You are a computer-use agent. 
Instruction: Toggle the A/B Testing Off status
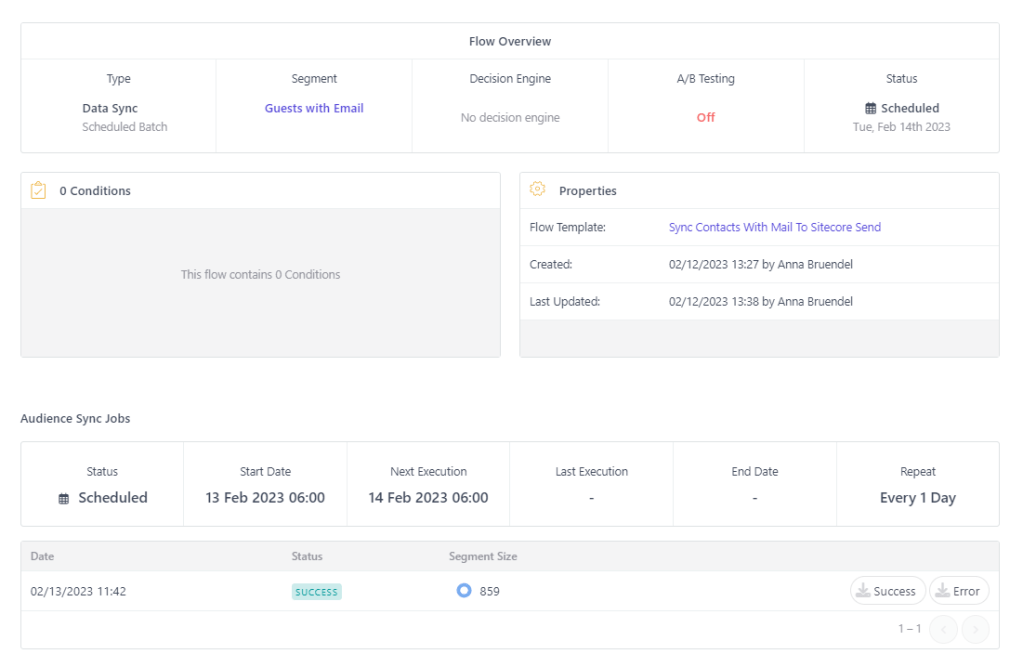[705, 117]
